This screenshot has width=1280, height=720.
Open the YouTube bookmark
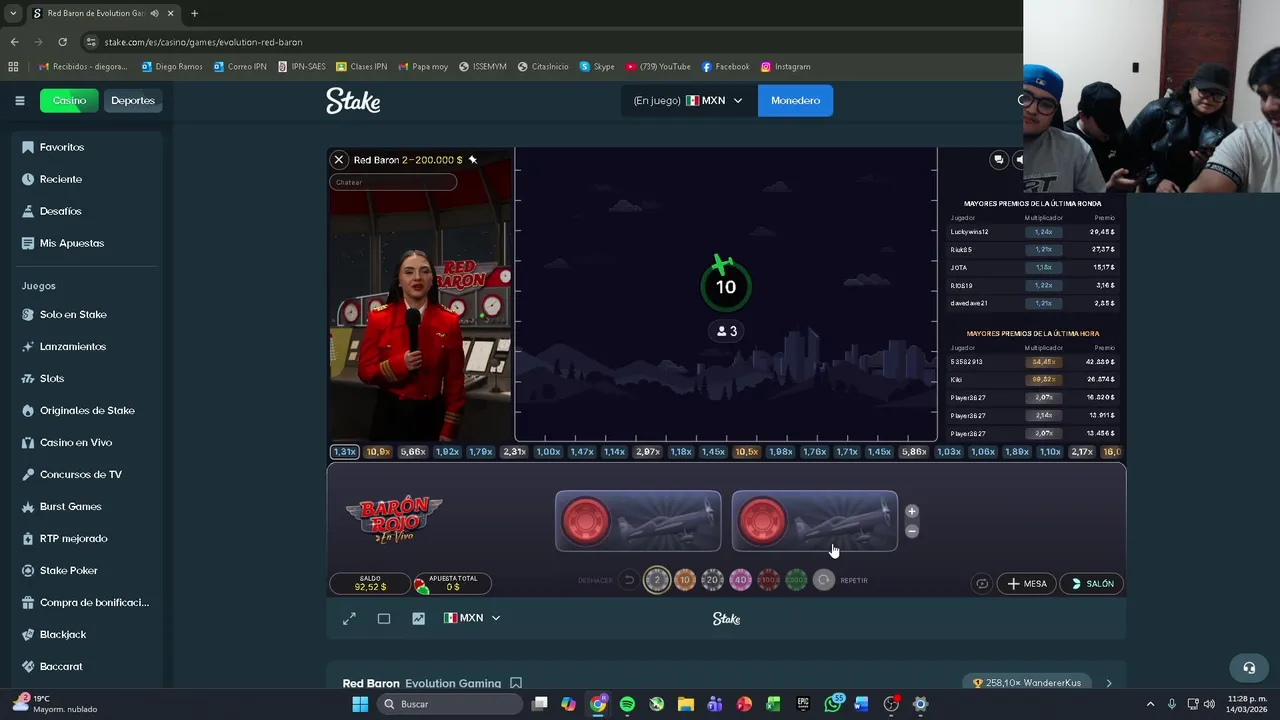click(x=658, y=67)
